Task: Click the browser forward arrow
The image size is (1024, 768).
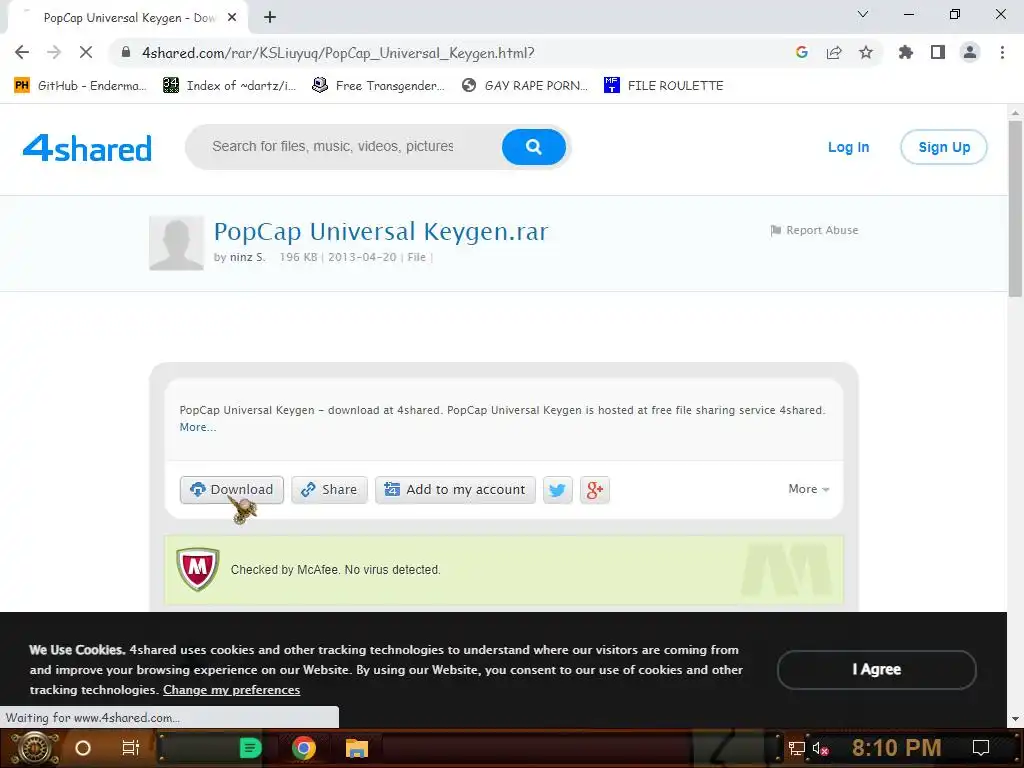Action: click(54, 52)
